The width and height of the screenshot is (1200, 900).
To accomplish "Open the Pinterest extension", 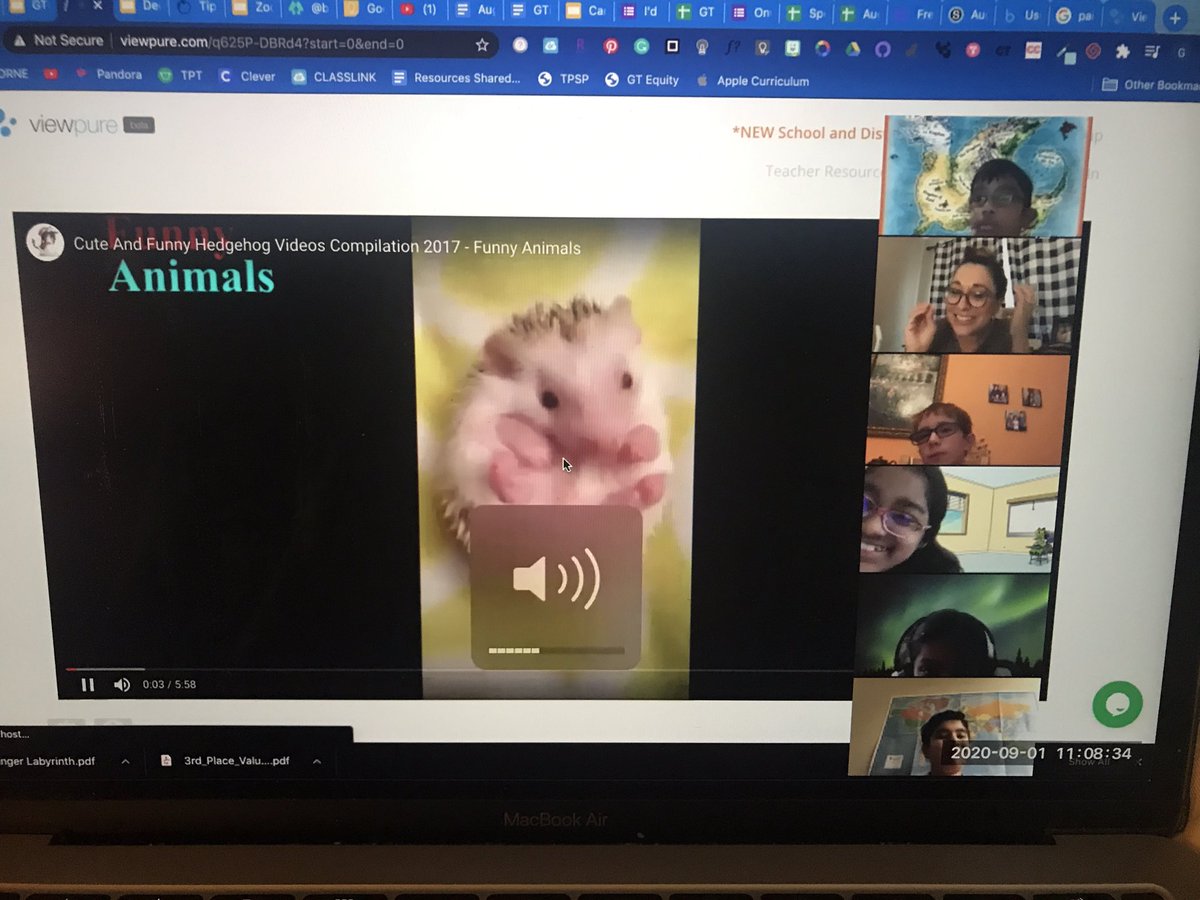I will 611,46.
